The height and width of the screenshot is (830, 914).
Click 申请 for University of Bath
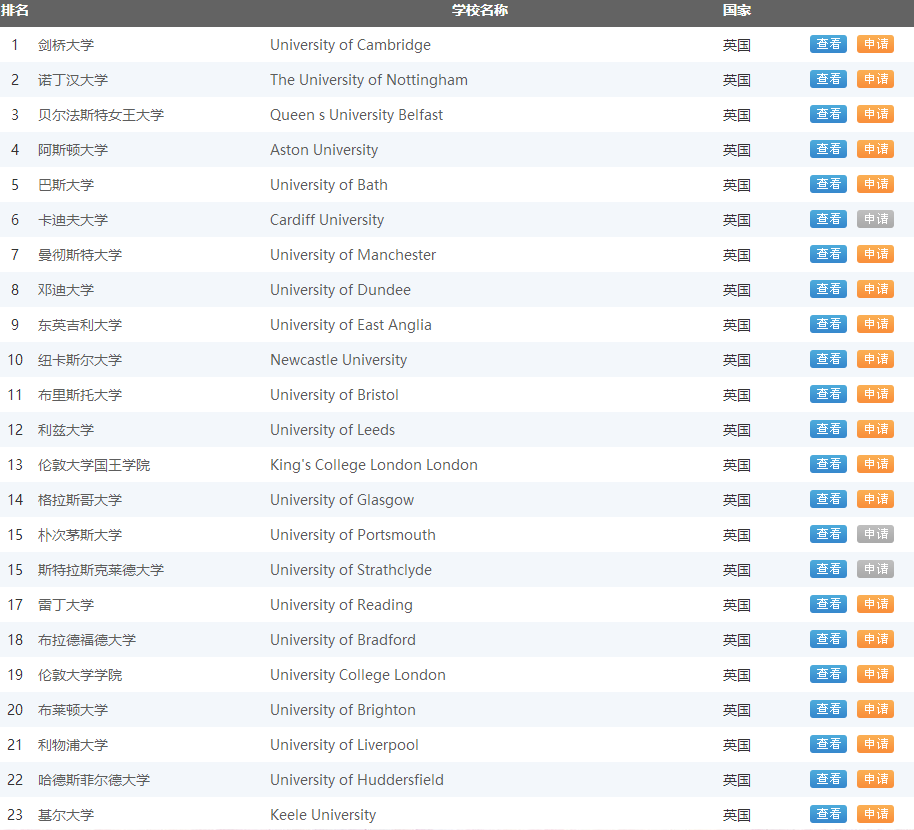(876, 184)
